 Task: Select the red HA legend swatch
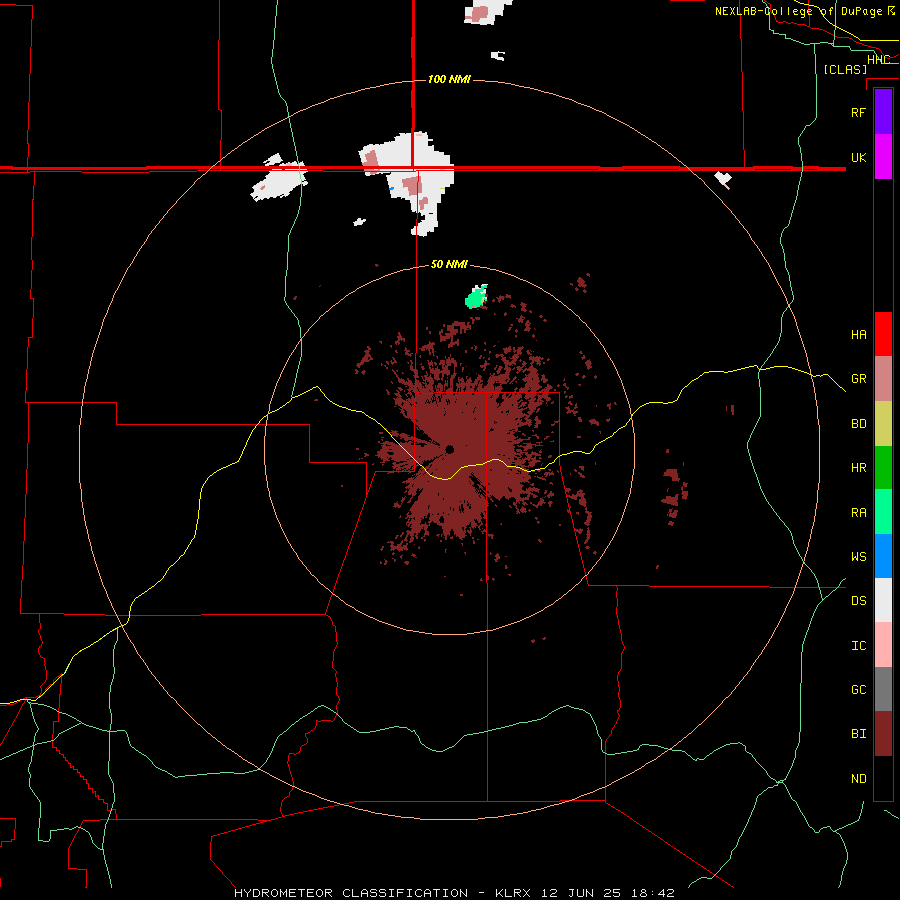883,334
